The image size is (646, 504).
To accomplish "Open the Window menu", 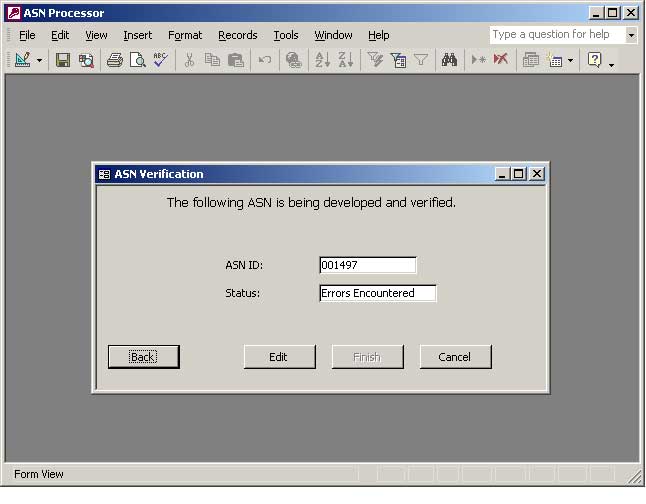I will click(333, 35).
